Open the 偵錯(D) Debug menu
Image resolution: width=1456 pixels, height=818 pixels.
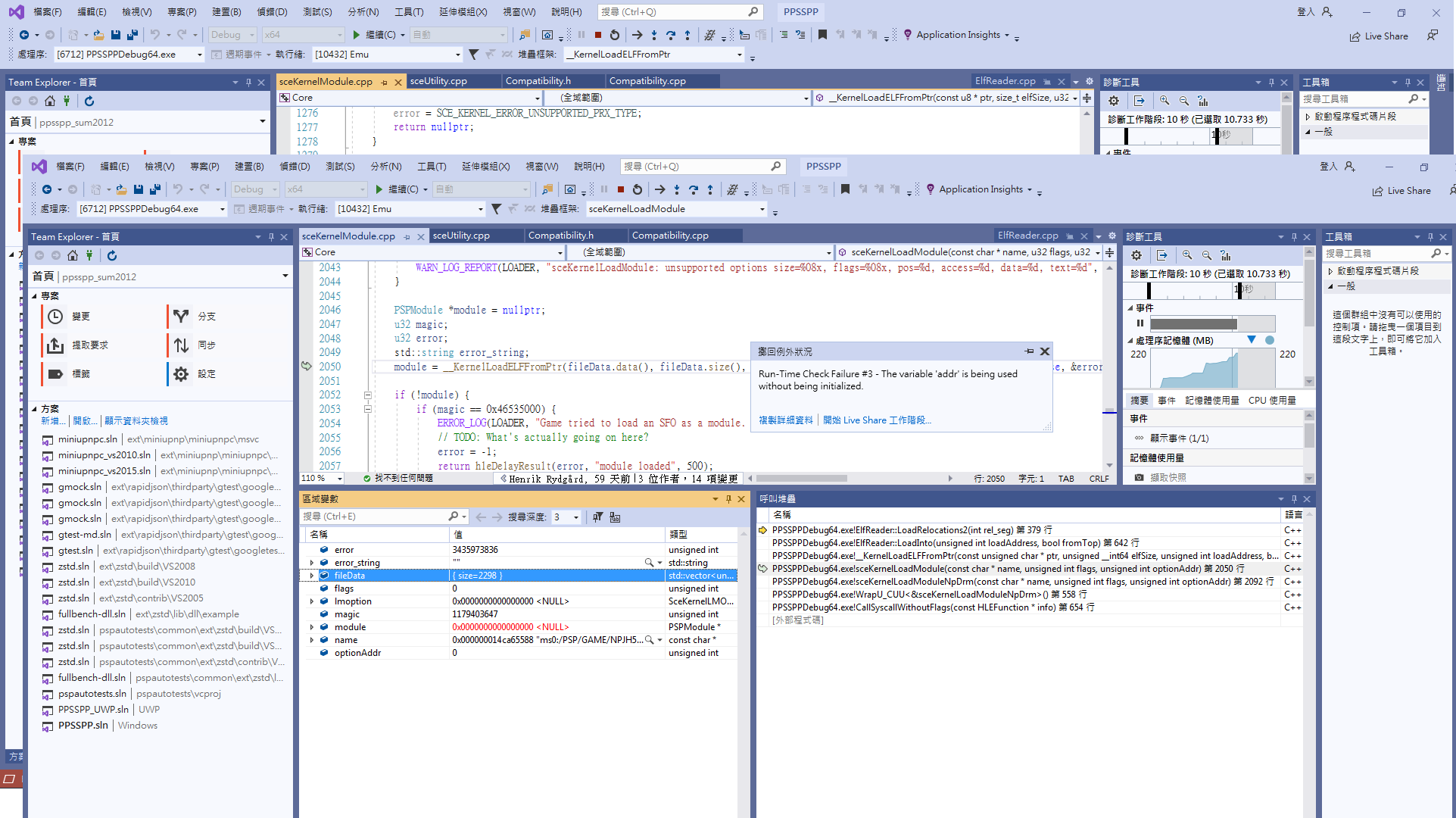point(294,167)
